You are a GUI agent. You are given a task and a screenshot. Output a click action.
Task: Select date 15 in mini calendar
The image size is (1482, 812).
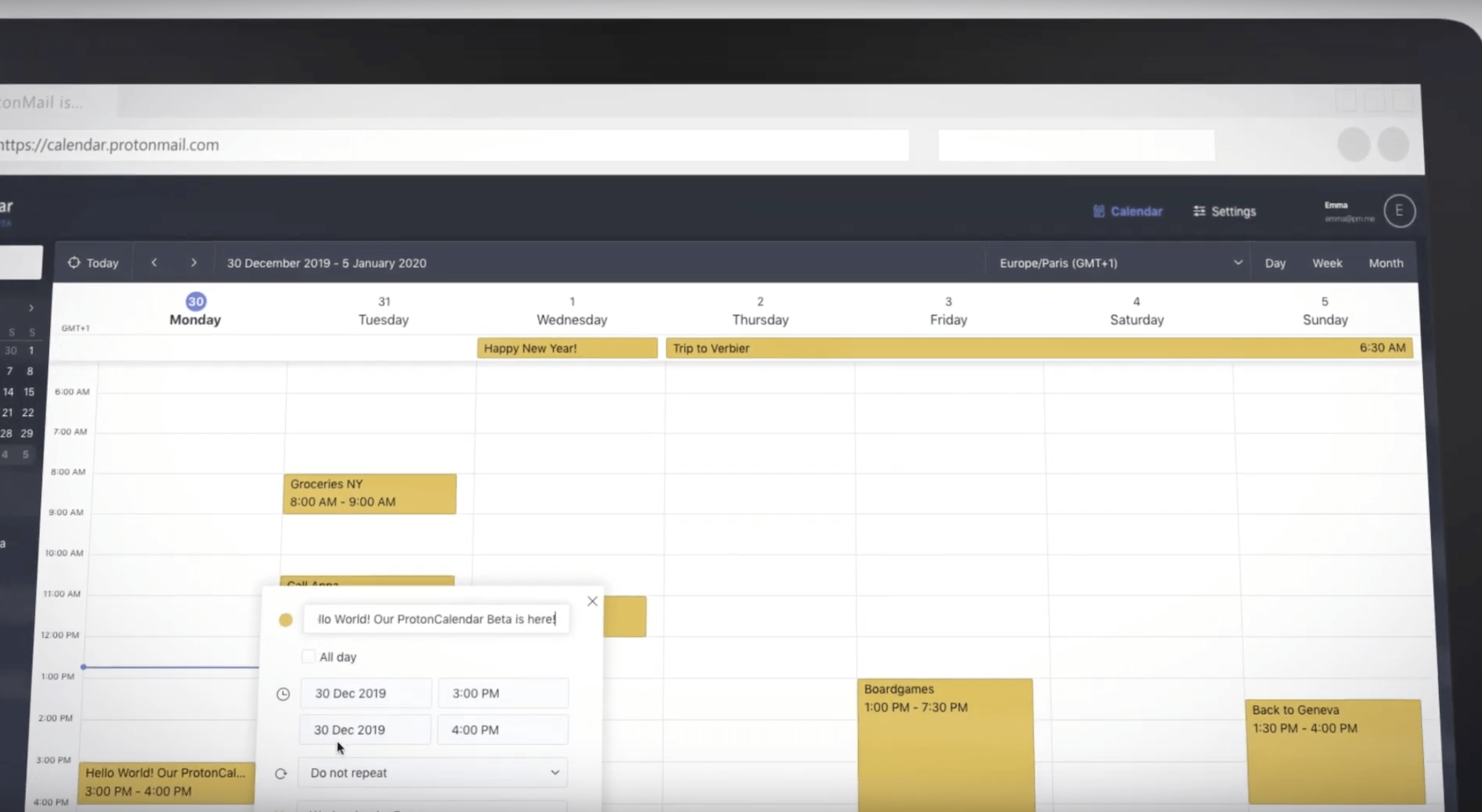tap(29, 392)
